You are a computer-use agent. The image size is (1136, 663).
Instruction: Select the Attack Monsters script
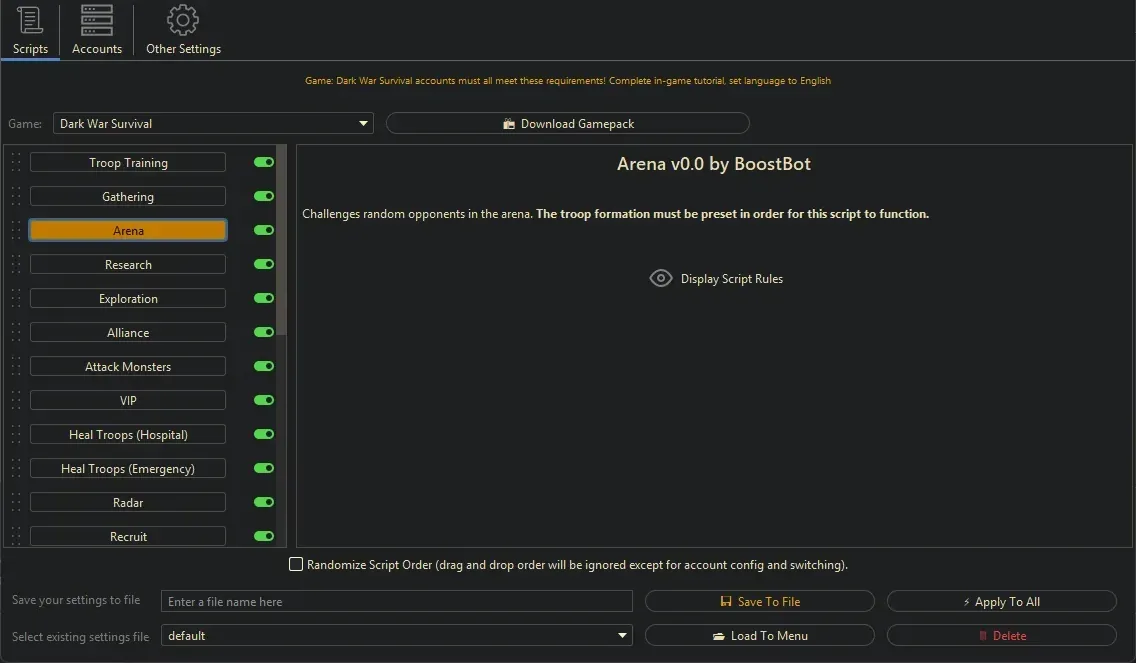click(x=128, y=367)
